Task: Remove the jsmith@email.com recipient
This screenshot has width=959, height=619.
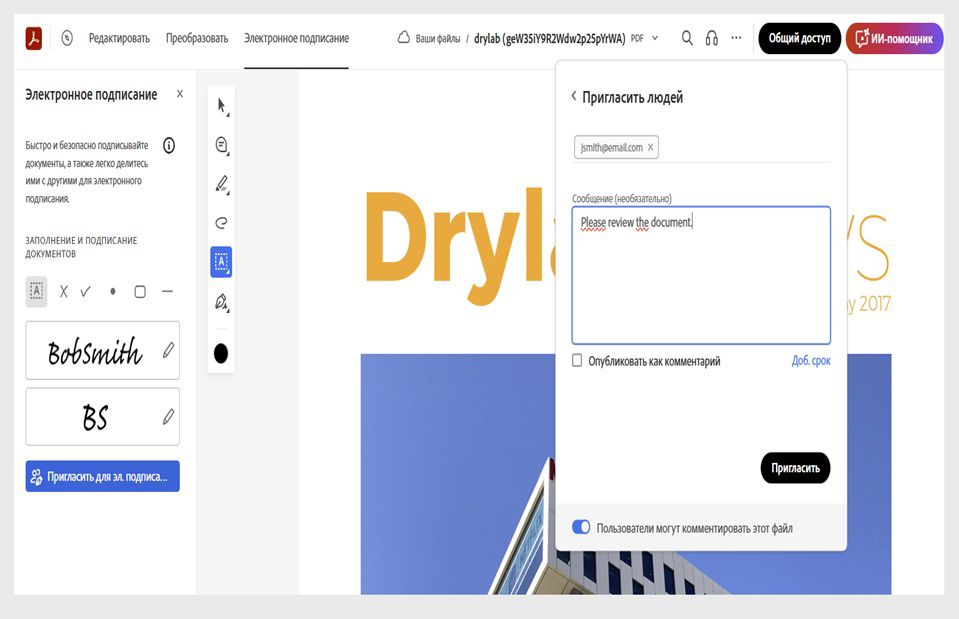Action: point(650,147)
